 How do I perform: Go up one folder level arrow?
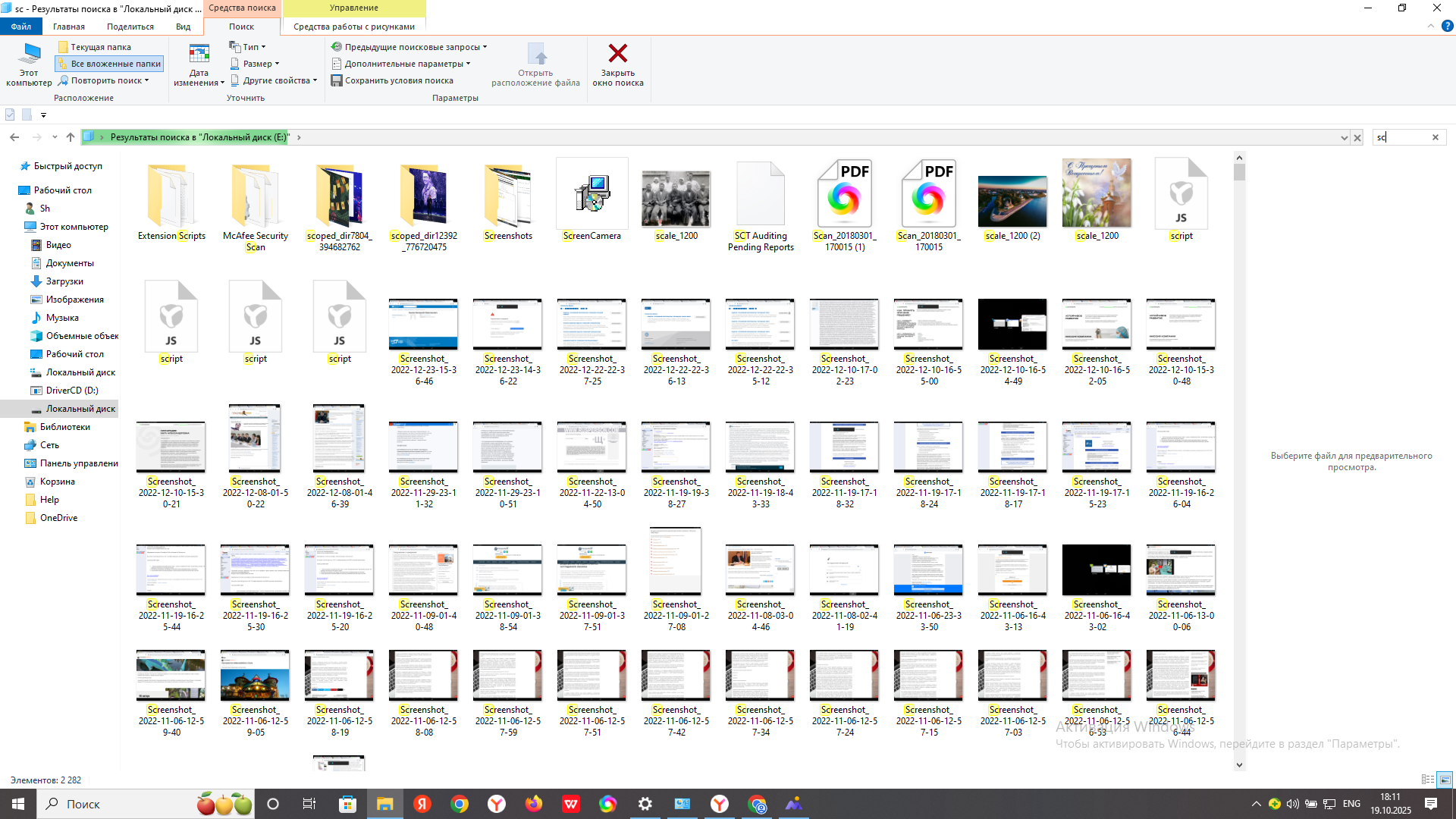point(71,137)
